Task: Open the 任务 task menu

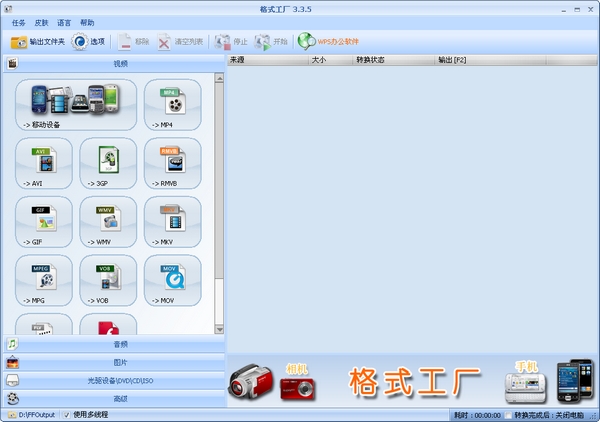Action: (x=19, y=22)
